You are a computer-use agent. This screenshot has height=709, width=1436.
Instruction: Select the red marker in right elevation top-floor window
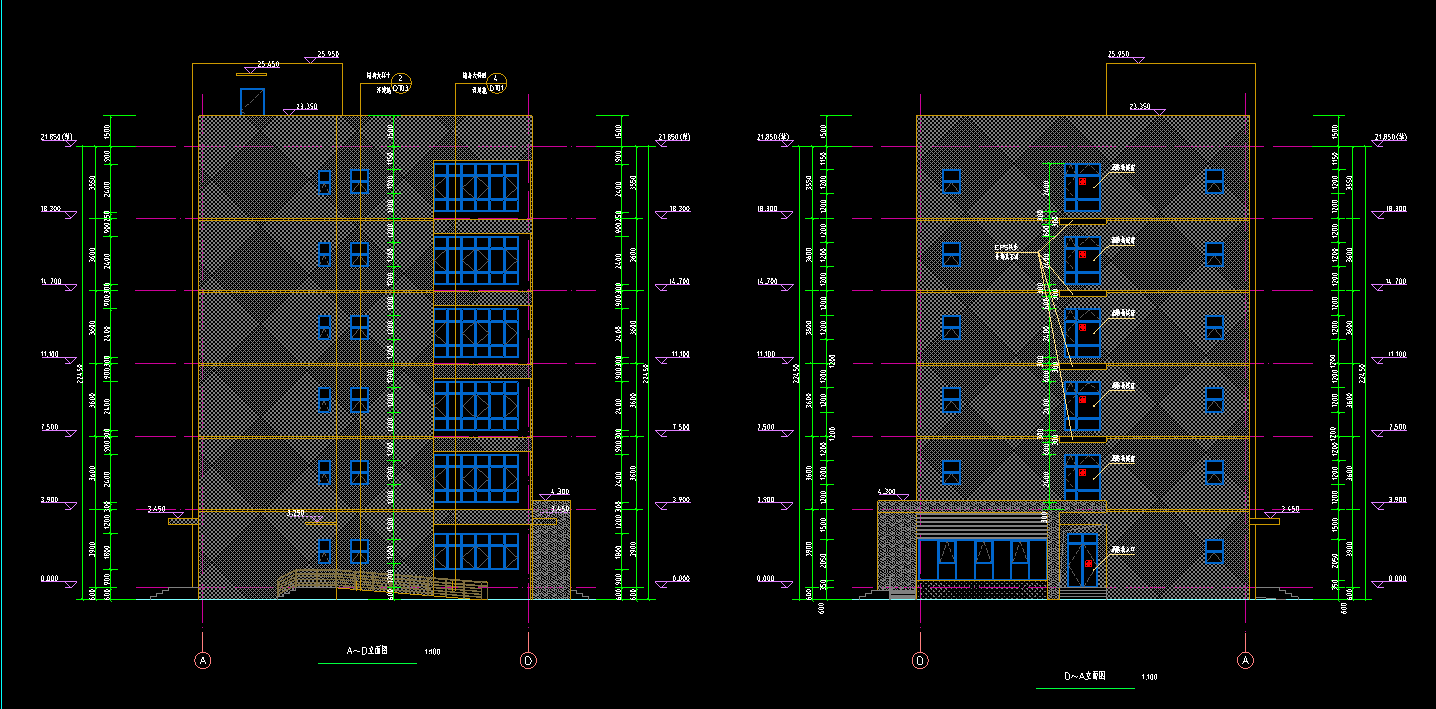(x=1082, y=182)
